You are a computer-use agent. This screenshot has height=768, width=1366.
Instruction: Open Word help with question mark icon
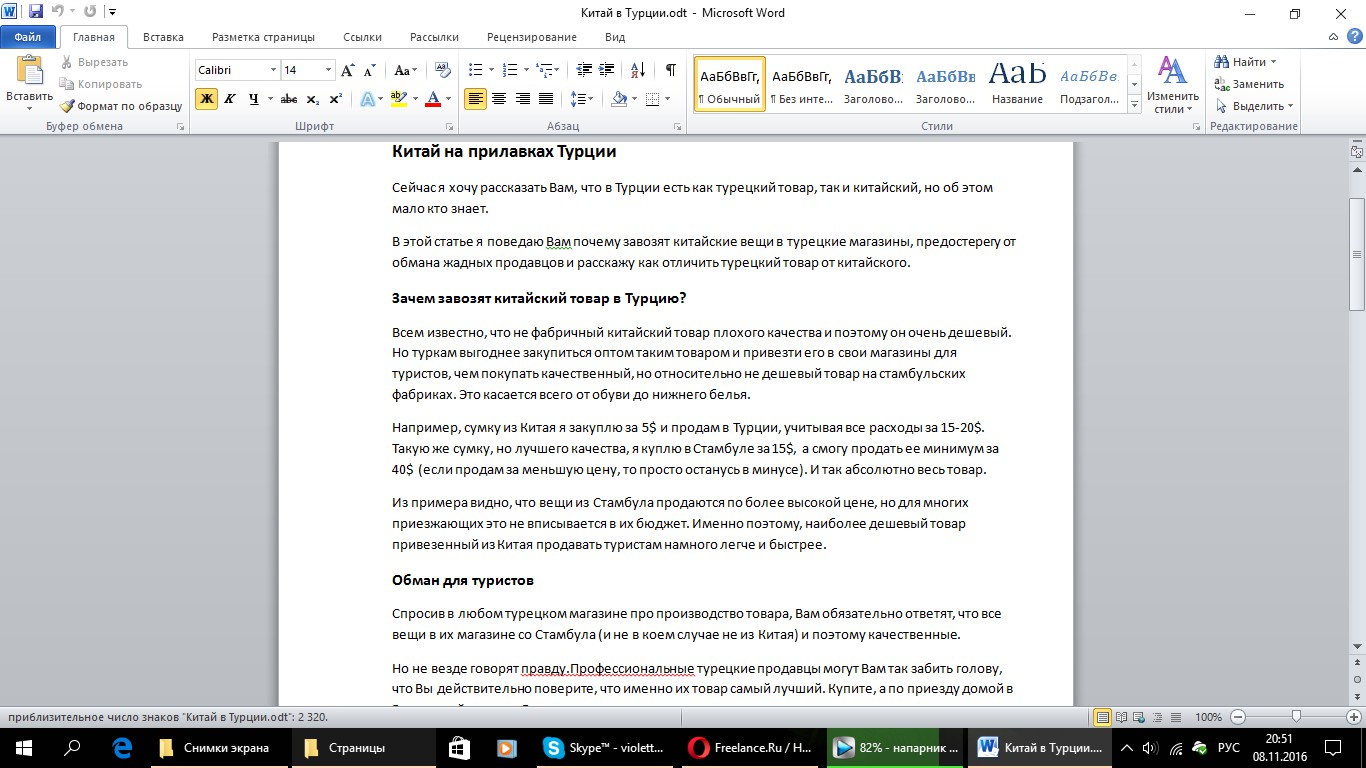pyautogui.click(x=1354, y=37)
